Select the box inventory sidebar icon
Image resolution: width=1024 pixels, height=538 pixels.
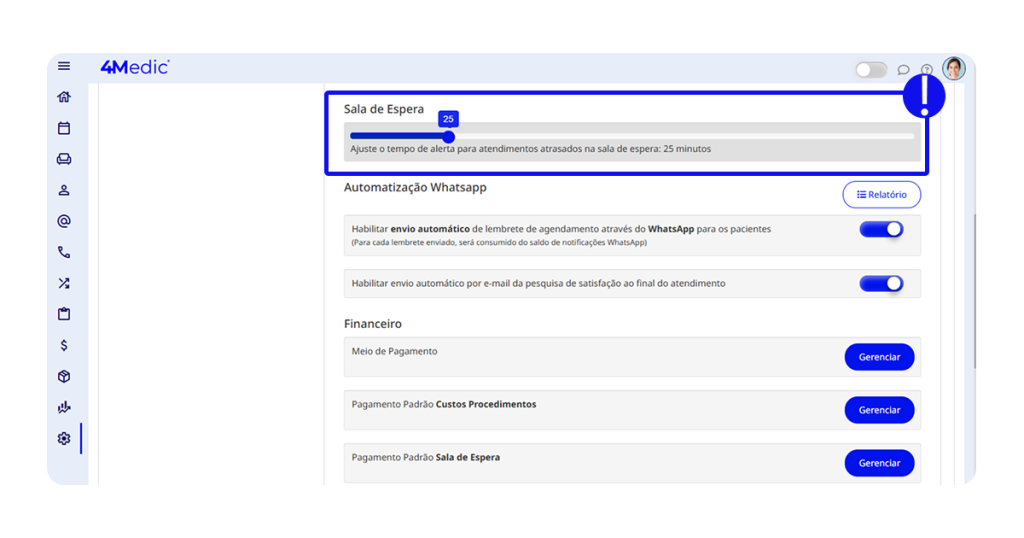tap(64, 376)
